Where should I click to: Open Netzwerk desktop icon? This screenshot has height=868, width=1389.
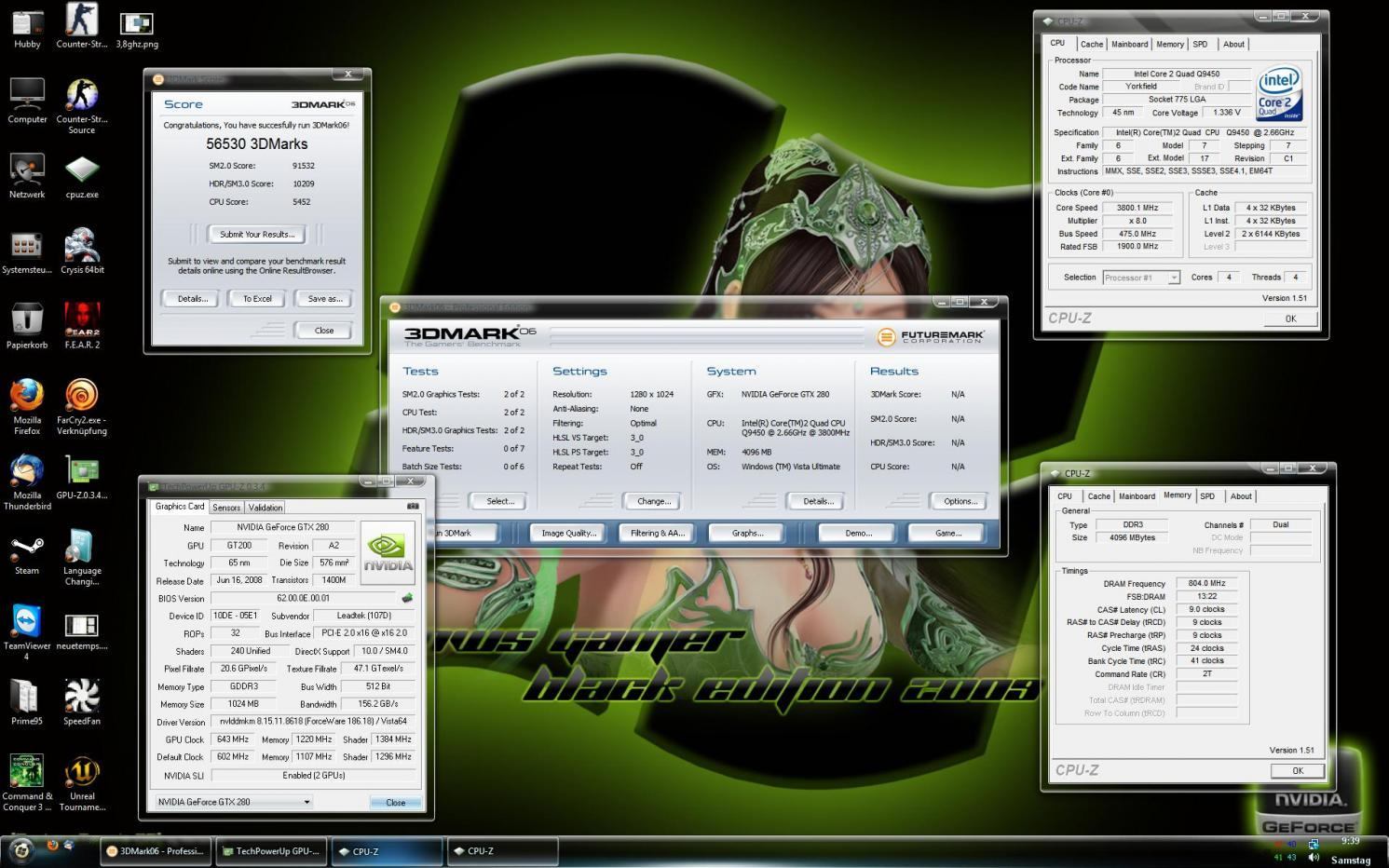coord(27,177)
